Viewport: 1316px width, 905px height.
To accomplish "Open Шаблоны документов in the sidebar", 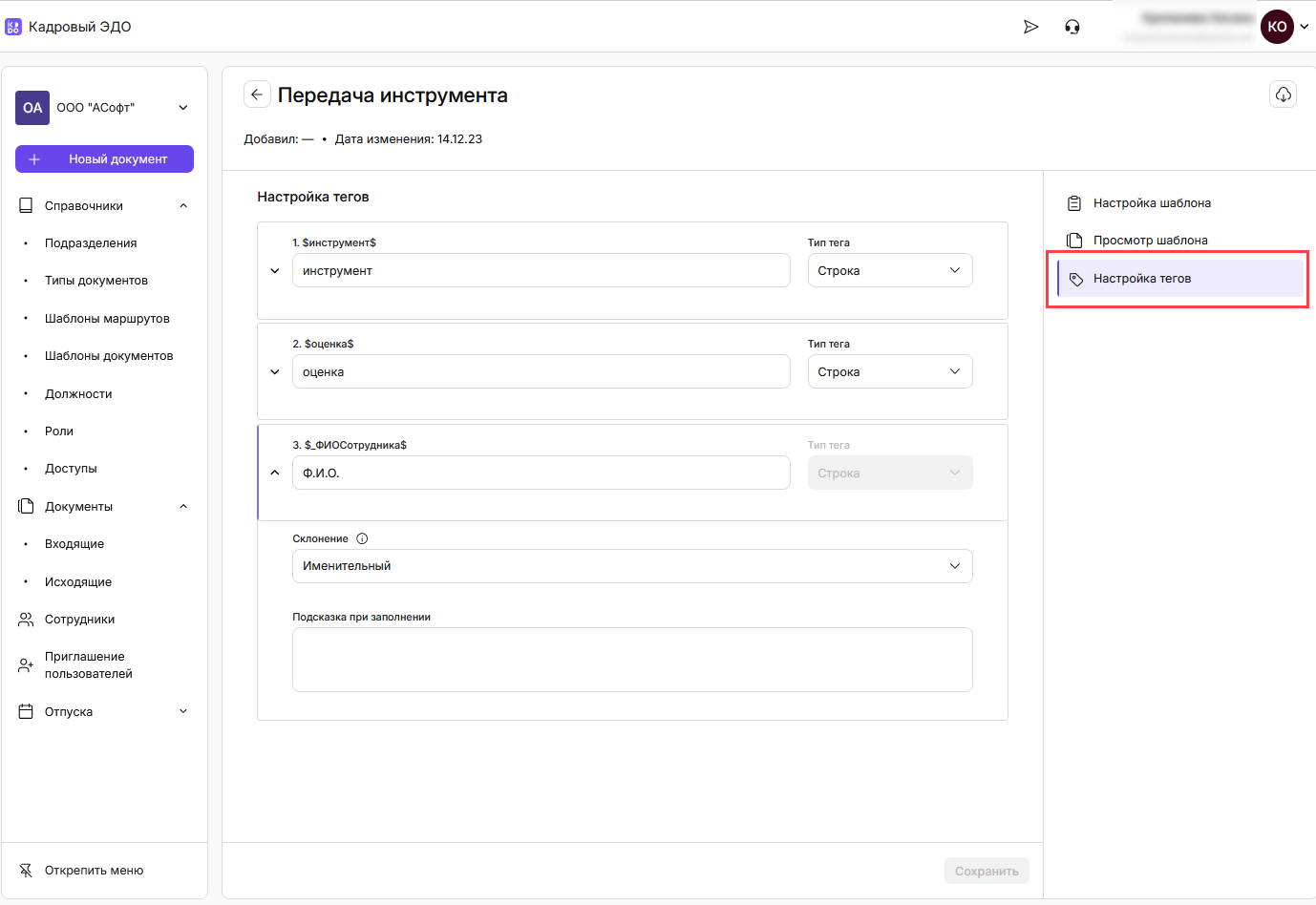I will tap(109, 356).
